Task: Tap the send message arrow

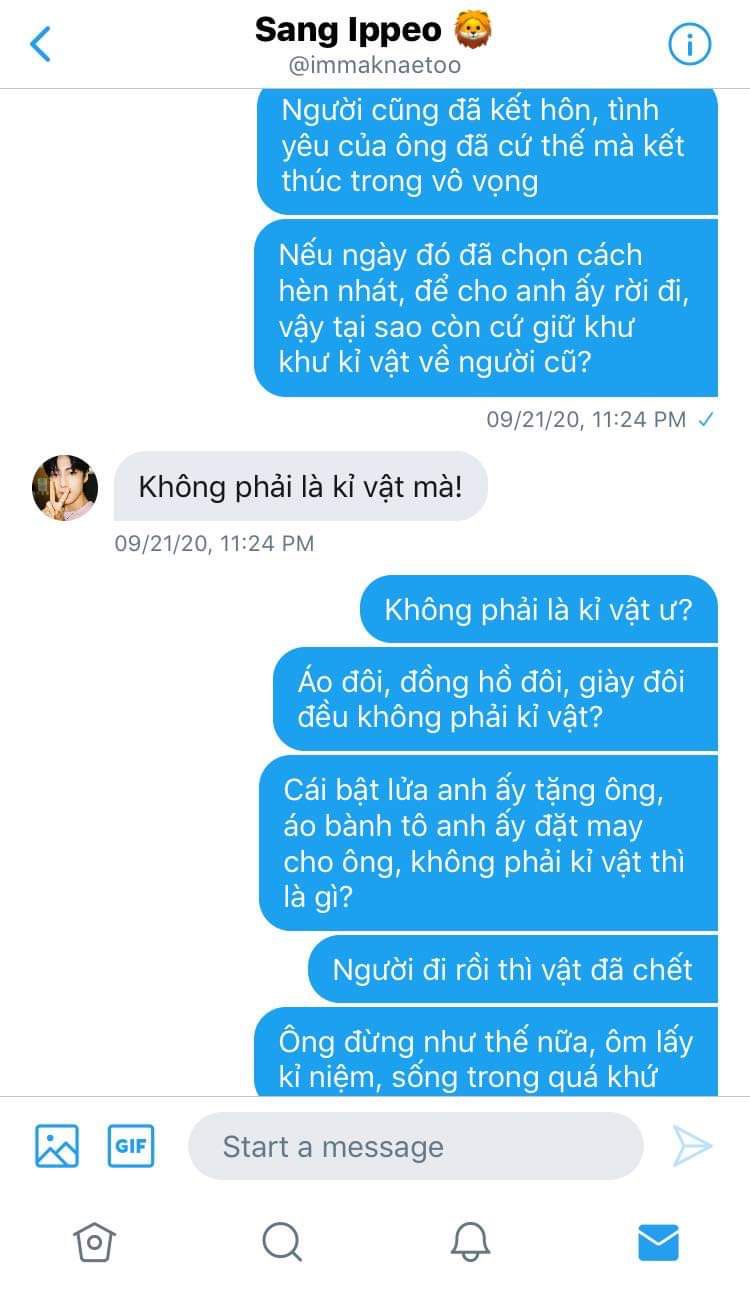Action: pos(692,1146)
